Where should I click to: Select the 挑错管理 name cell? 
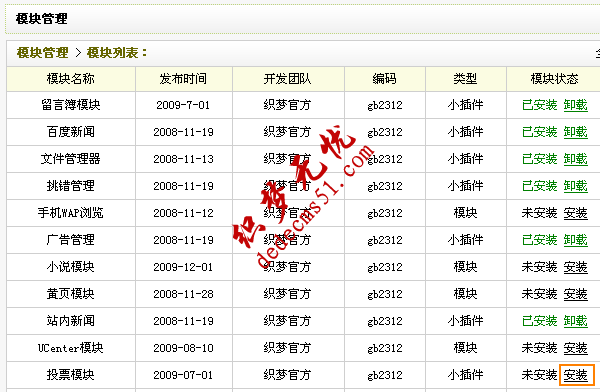[x=71, y=186]
